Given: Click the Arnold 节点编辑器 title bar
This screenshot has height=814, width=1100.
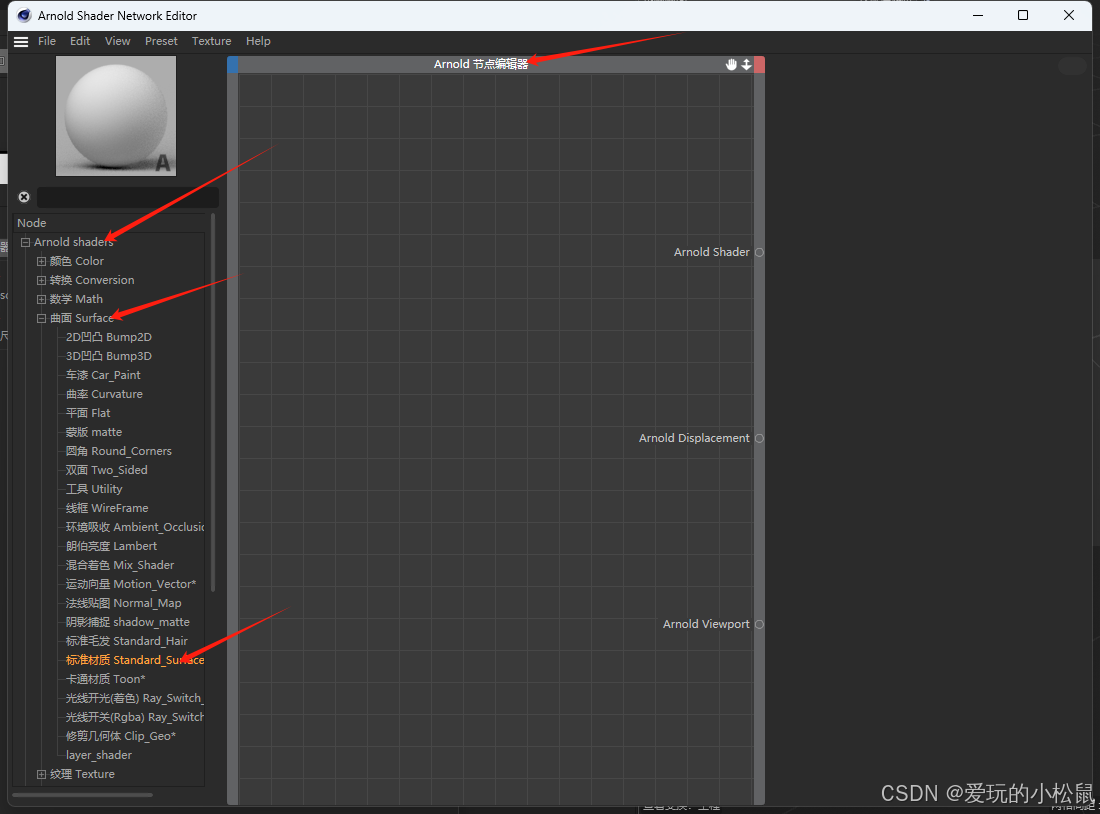Looking at the screenshot, I should tap(481, 64).
